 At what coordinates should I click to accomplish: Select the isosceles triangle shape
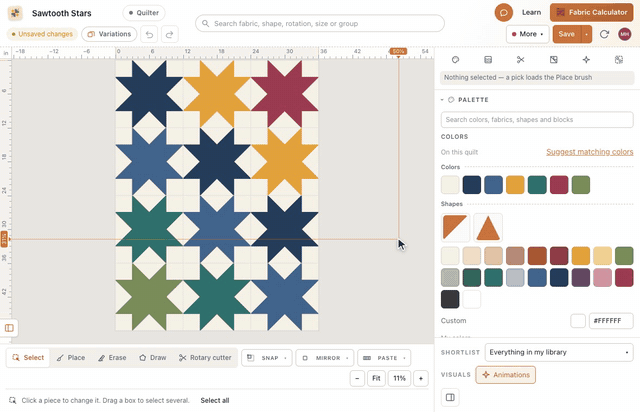pos(488,227)
